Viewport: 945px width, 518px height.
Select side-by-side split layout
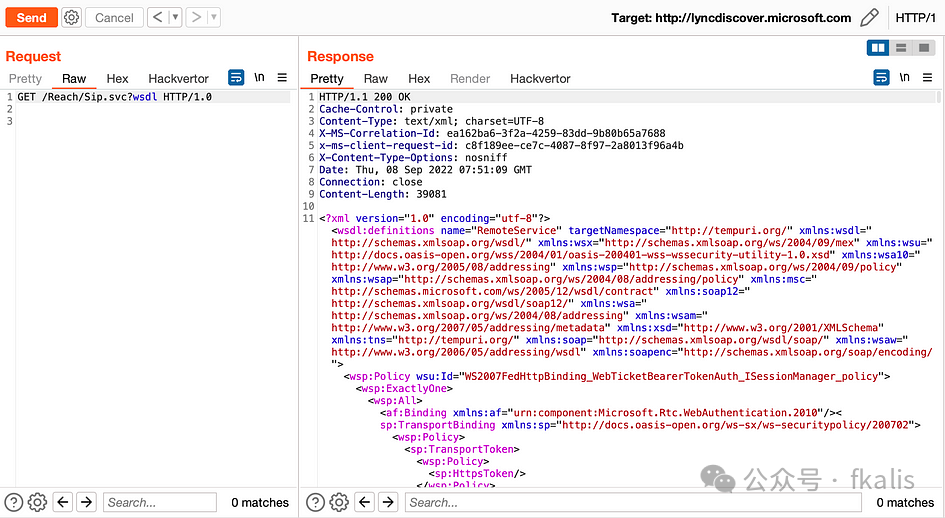(878, 48)
